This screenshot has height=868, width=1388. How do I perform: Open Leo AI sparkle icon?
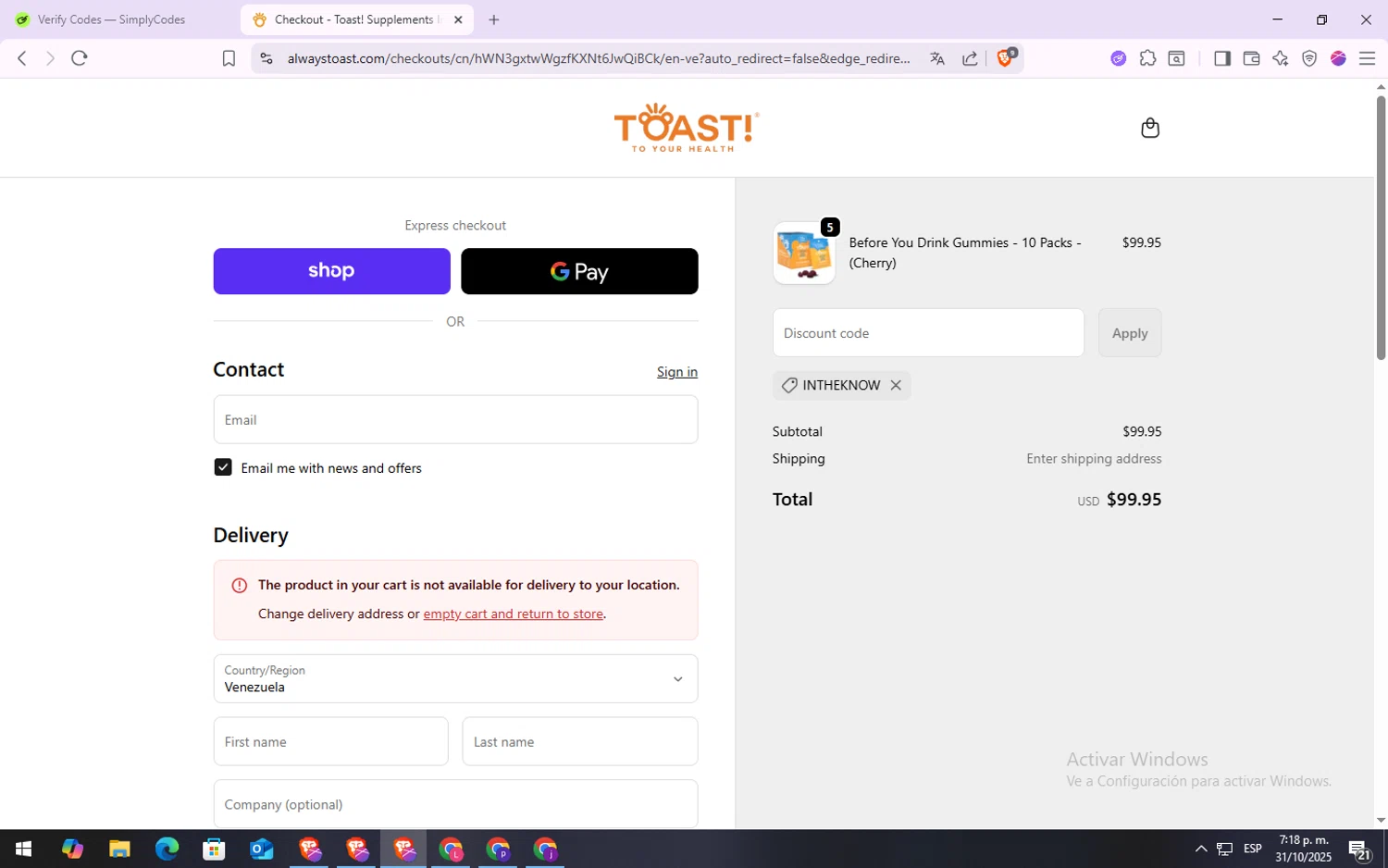pos(1281,58)
